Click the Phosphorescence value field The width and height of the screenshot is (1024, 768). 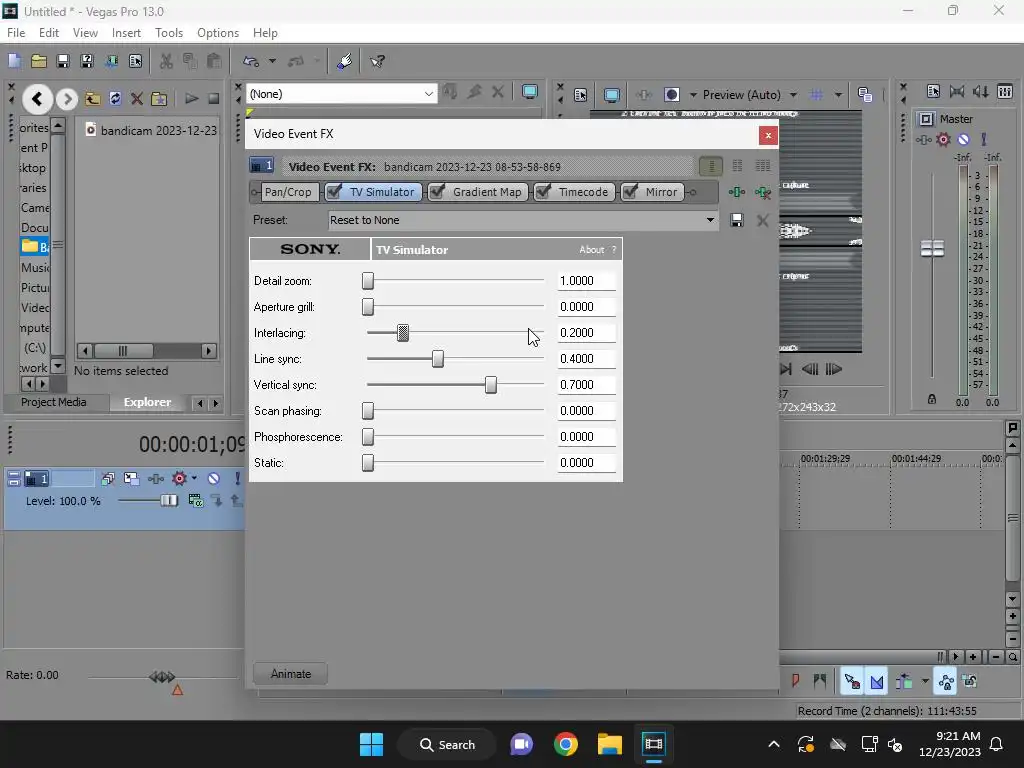pyautogui.click(x=586, y=437)
